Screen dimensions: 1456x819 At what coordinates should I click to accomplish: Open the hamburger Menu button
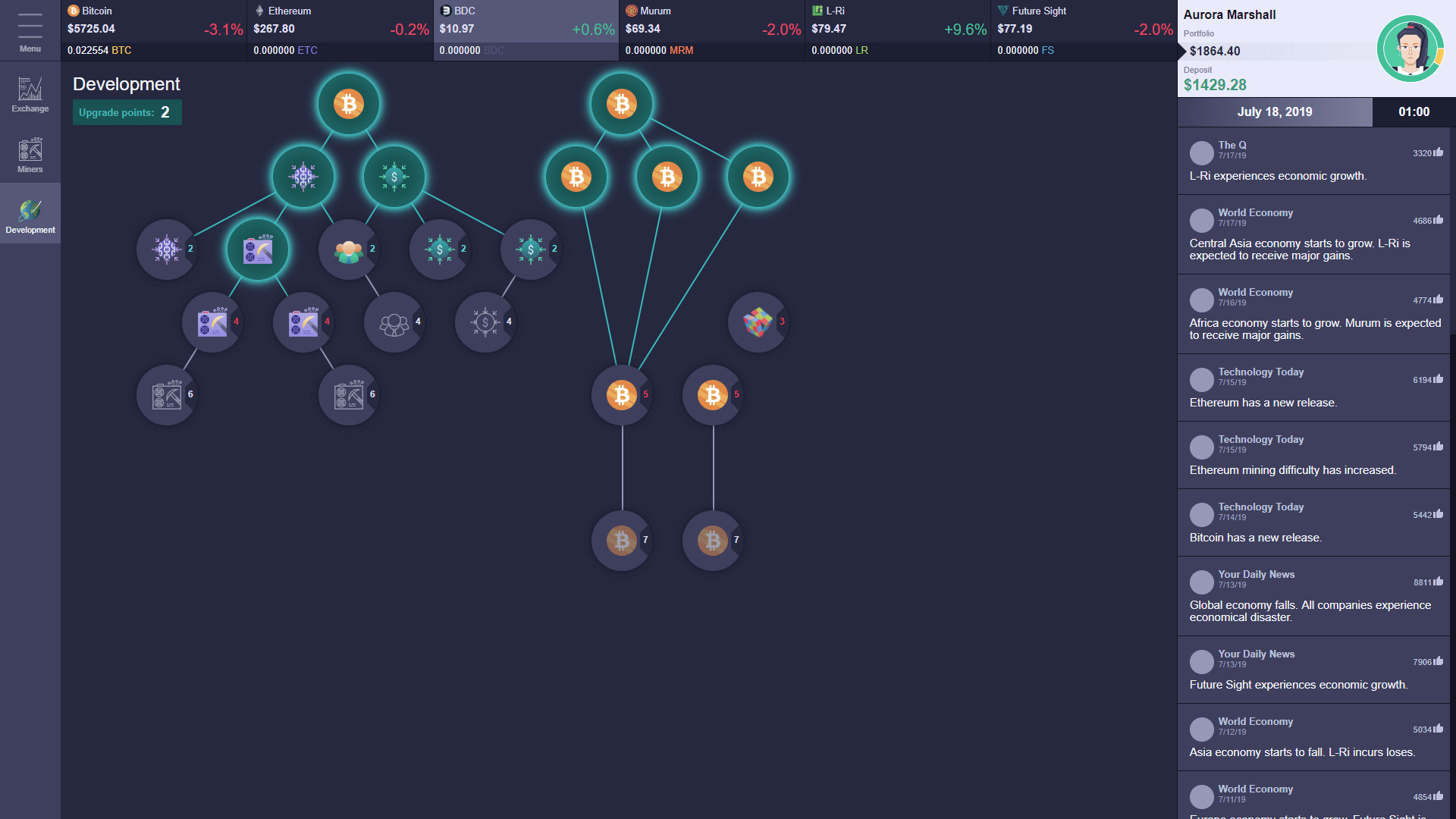coord(30,30)
